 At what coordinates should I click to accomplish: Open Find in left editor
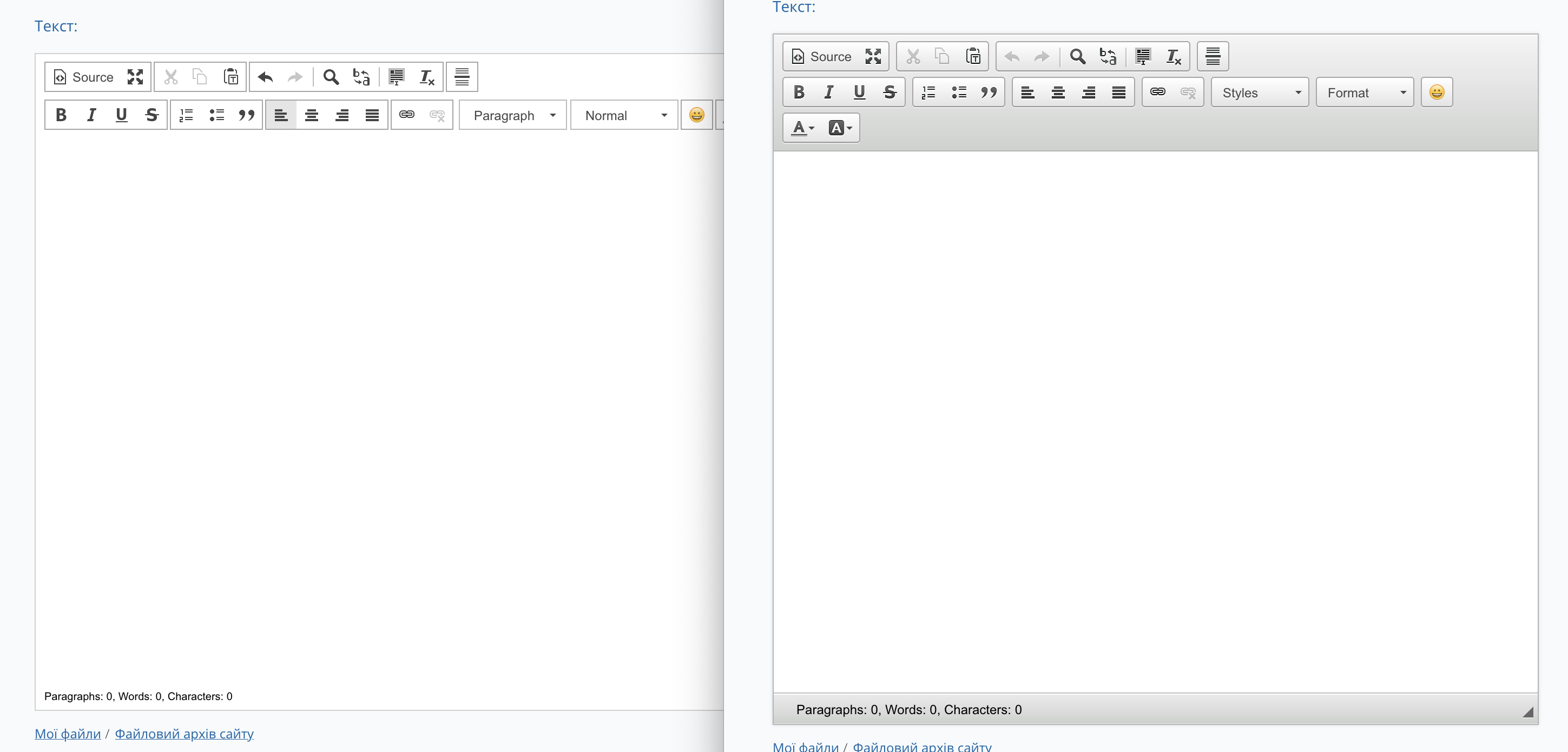coord(331,77)
